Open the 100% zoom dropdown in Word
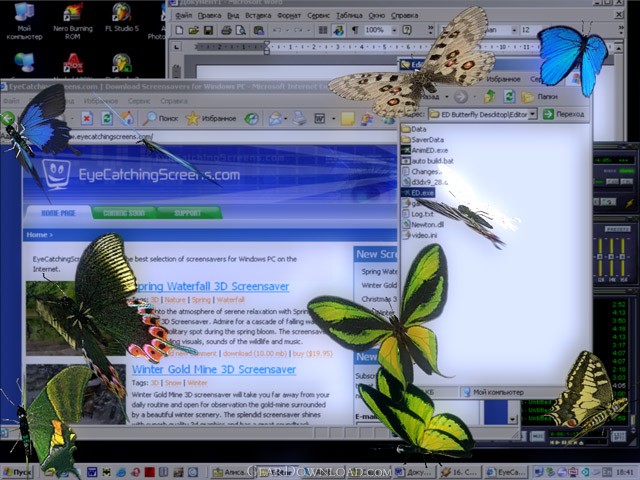Image resolution: width=640 pixels, height=480 pixels. coord(394,30)
